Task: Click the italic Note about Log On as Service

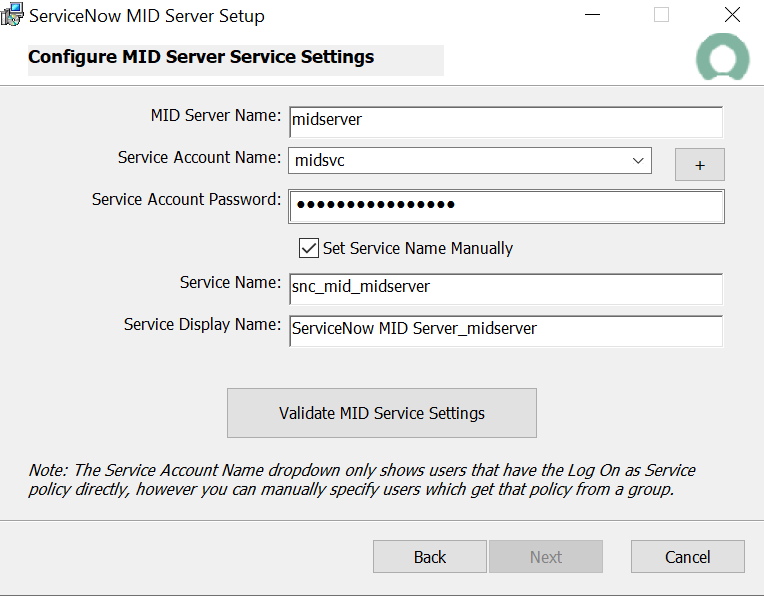Action: 362,480
